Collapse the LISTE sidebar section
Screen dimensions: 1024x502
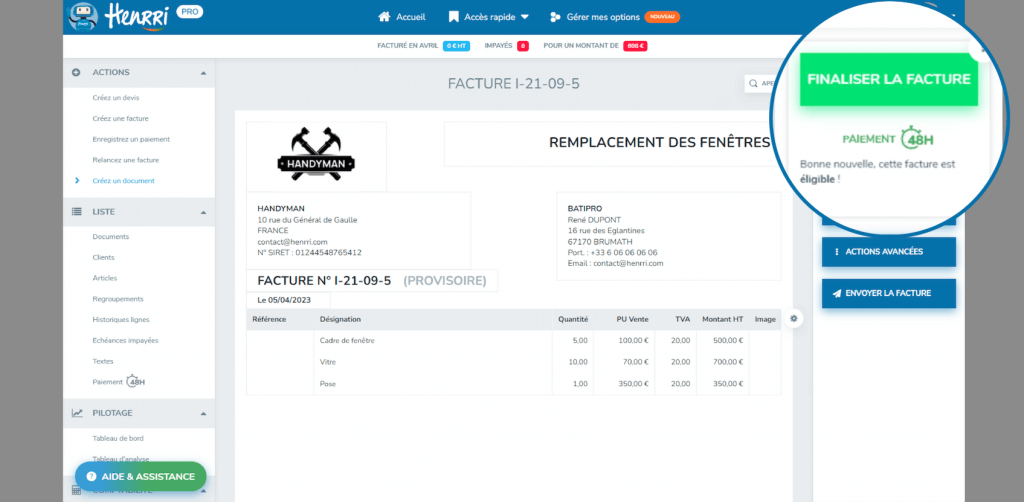pos(204,212)
